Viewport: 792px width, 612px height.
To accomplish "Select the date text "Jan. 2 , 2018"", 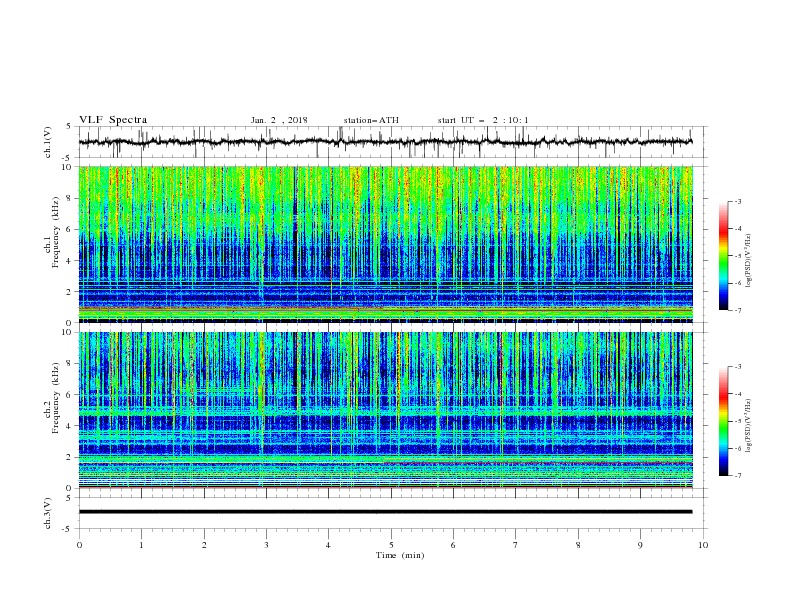I will (x=279, y=120).
